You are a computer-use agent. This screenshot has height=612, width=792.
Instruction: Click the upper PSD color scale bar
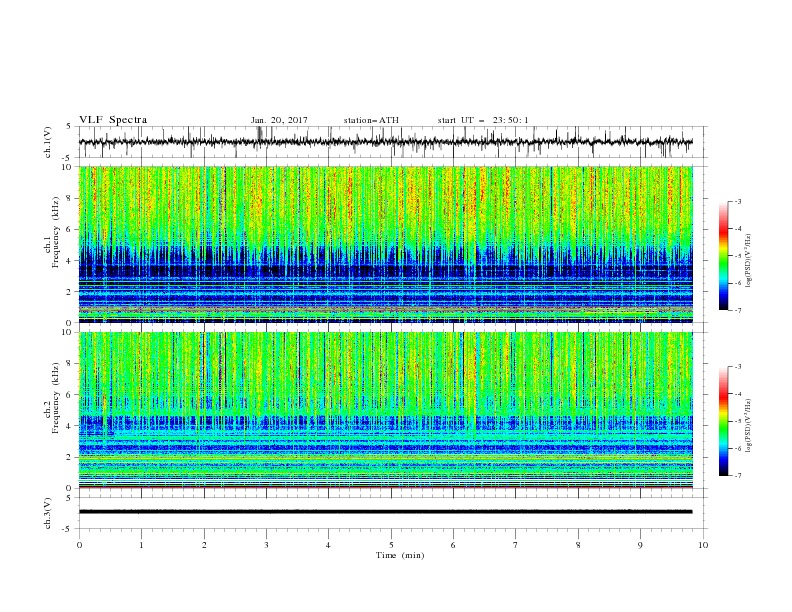coord(724,256)
